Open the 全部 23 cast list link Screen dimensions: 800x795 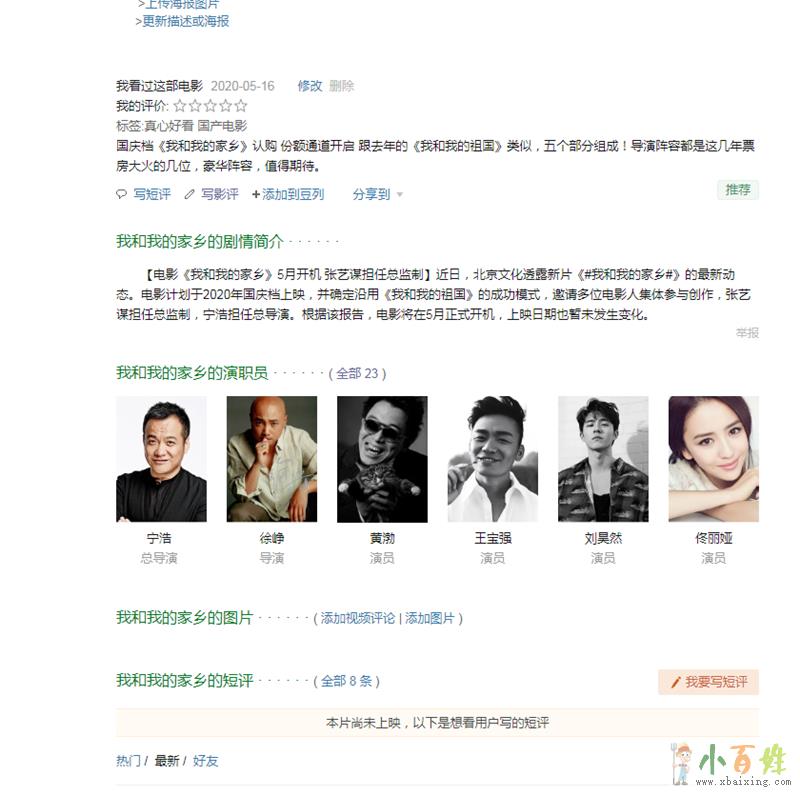click(357, 374)
